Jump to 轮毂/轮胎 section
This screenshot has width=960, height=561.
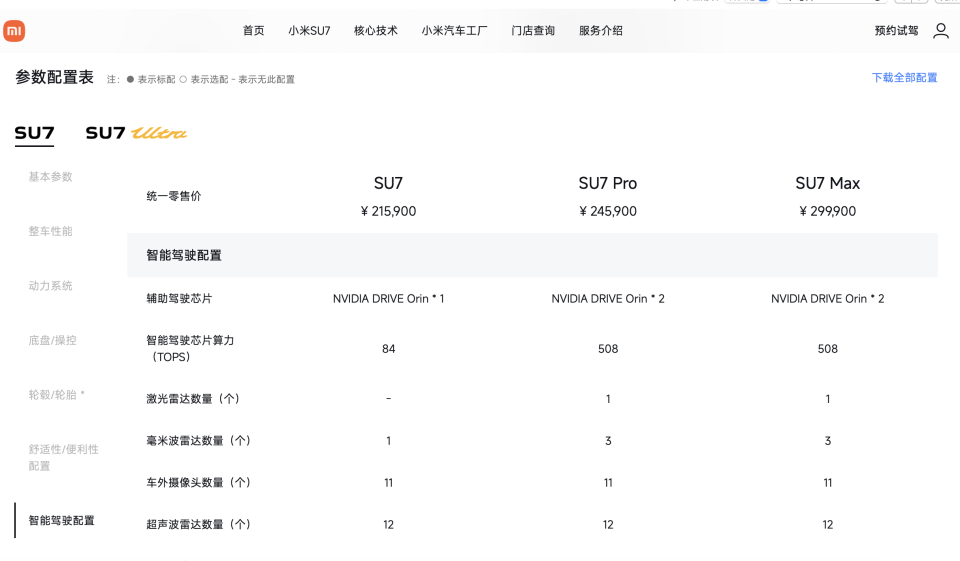click(x=56, y=395)
